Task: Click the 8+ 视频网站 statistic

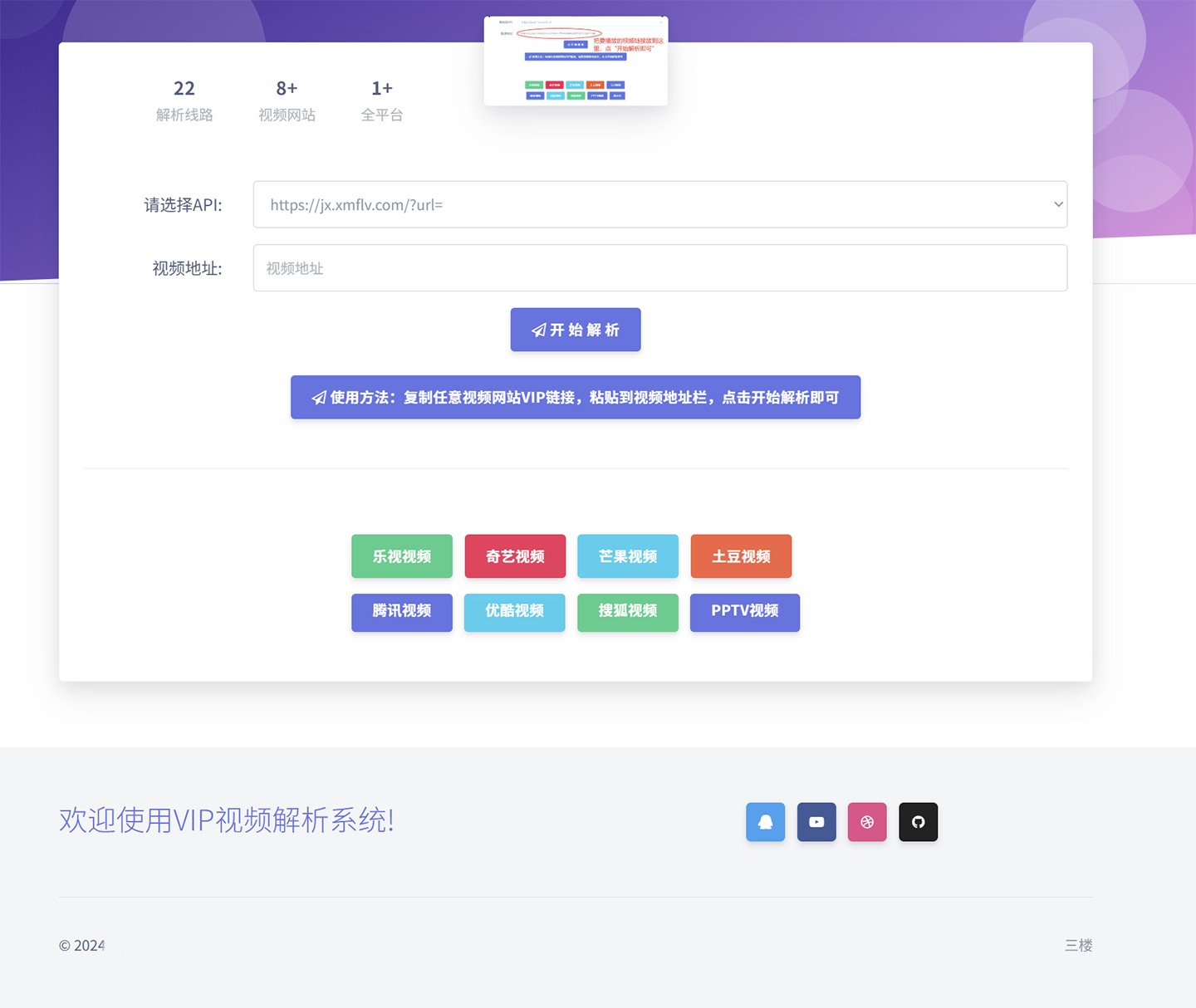Action: pos(287,100)
